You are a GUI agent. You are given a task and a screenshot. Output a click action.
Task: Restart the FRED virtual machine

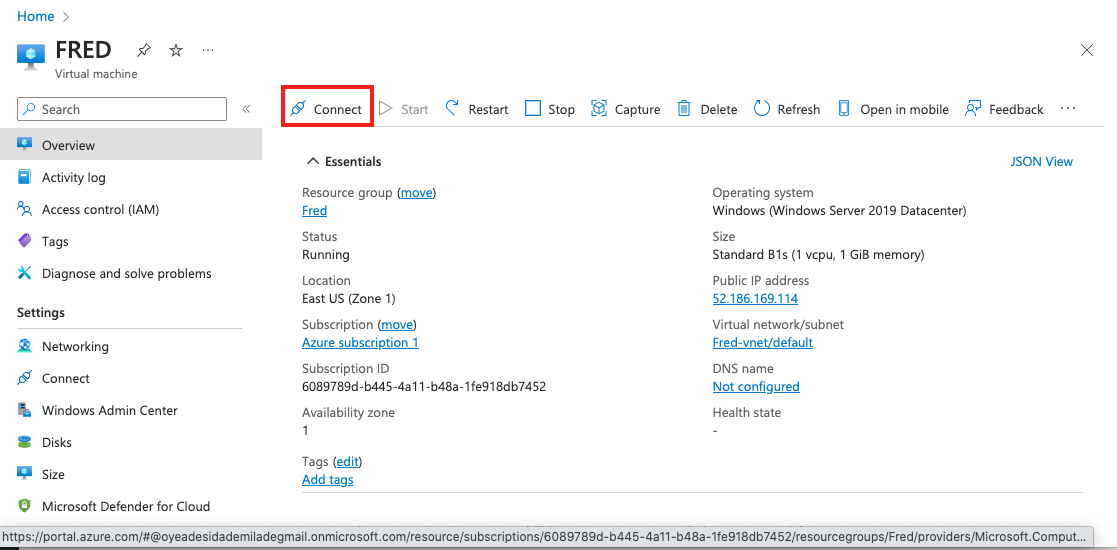coord(477,109)
